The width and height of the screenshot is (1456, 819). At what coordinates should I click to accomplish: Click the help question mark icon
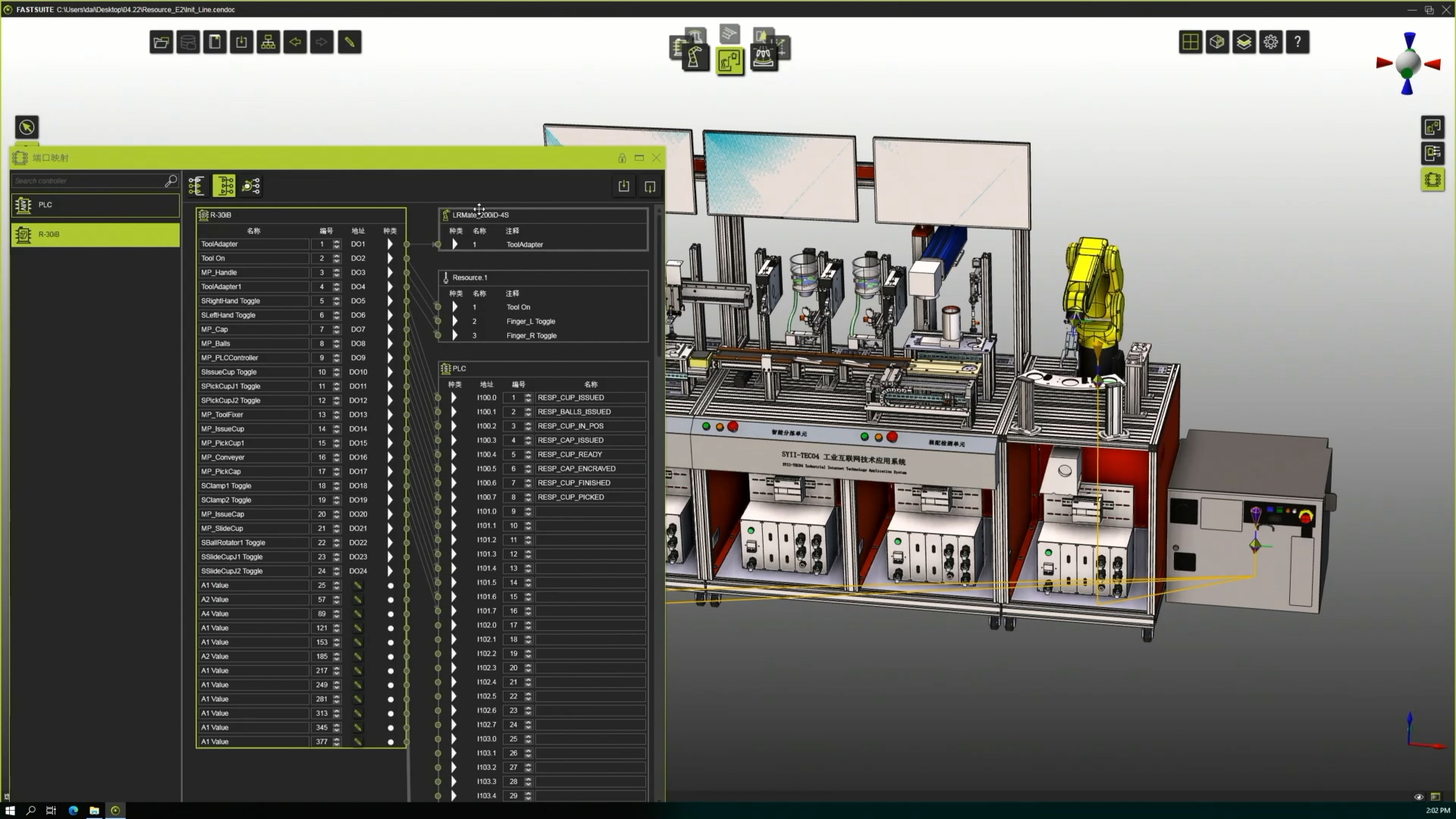[1298, 42]
